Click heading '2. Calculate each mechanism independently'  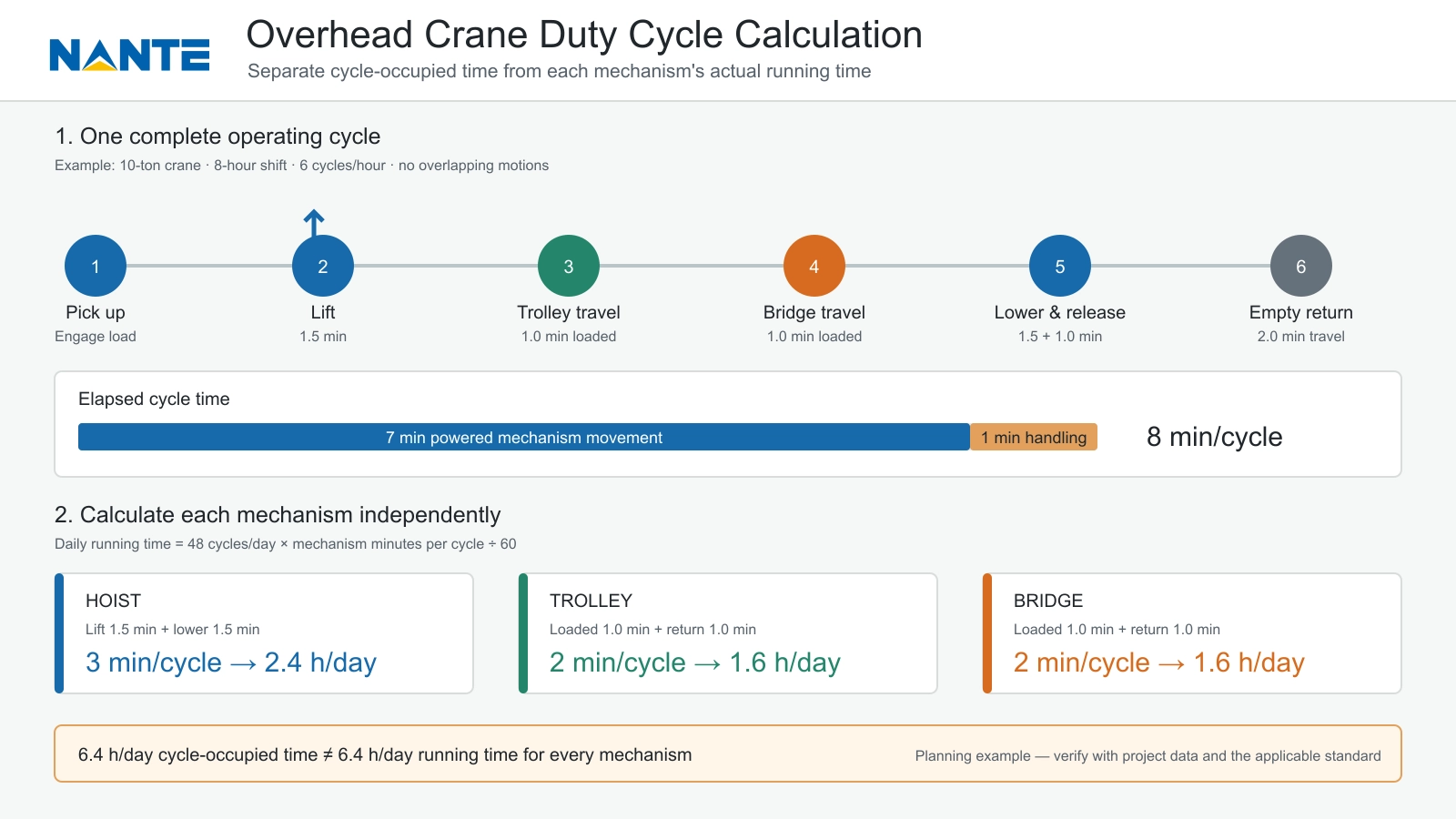pos(278,515)
